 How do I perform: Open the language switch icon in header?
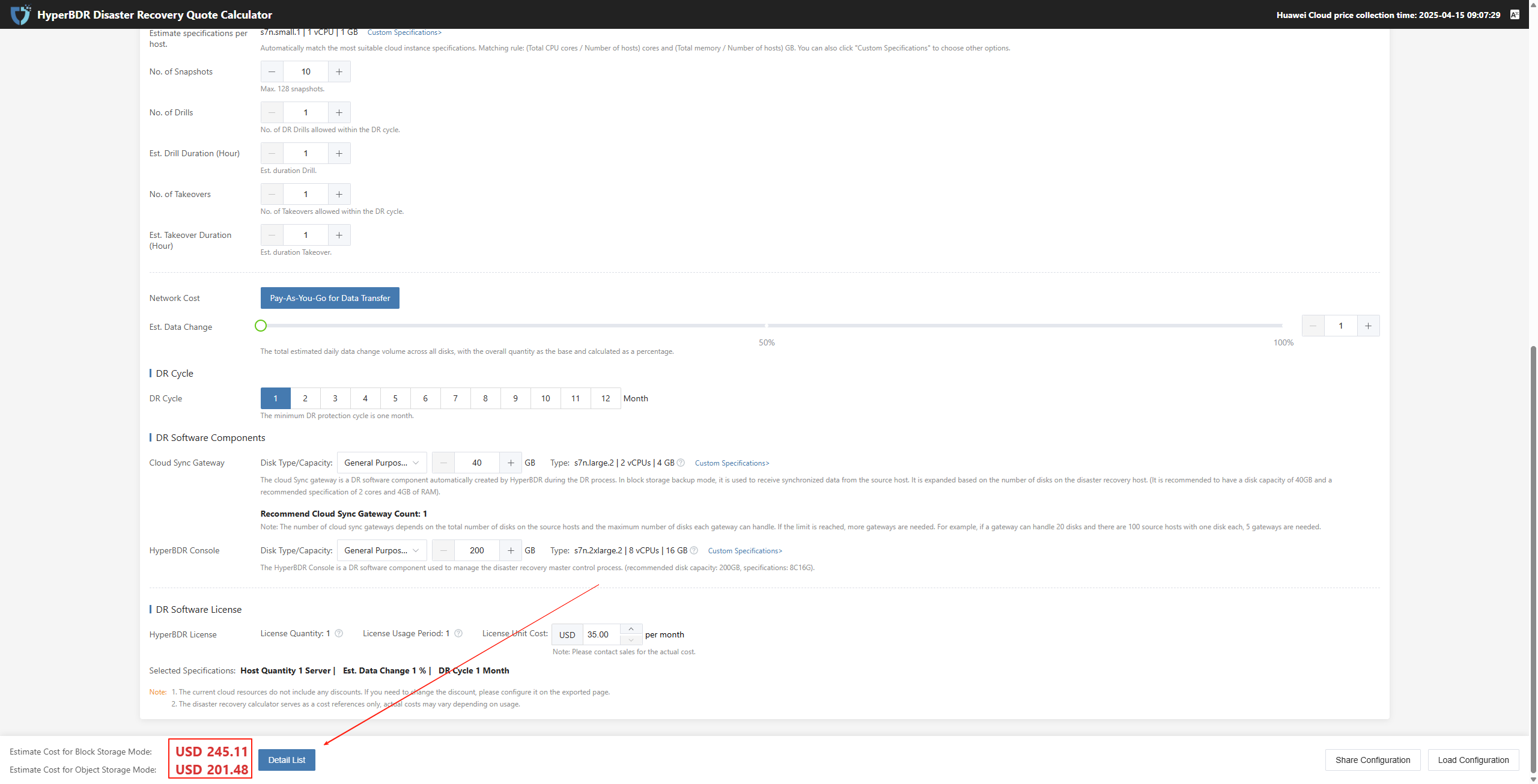pos(1515,14)
